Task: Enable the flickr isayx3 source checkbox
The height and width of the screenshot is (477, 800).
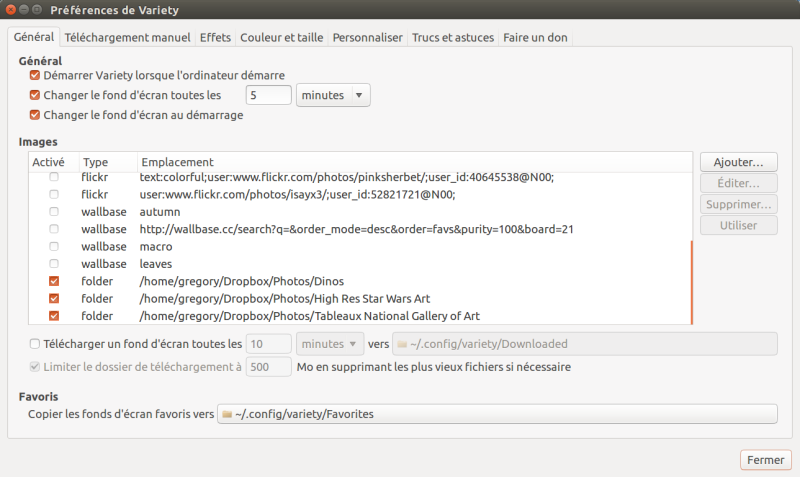Action: point(54,194)
